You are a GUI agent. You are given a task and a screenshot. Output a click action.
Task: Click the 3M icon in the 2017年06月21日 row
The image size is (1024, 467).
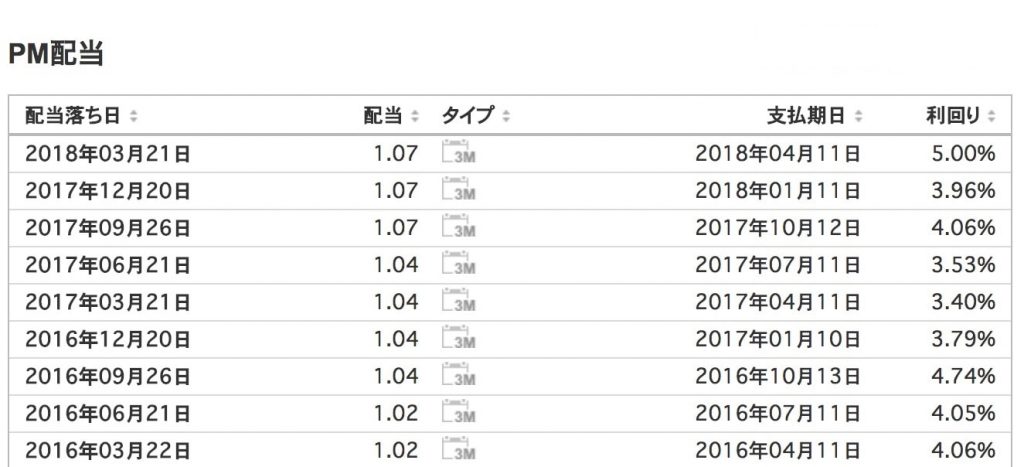tap(459, 263)
